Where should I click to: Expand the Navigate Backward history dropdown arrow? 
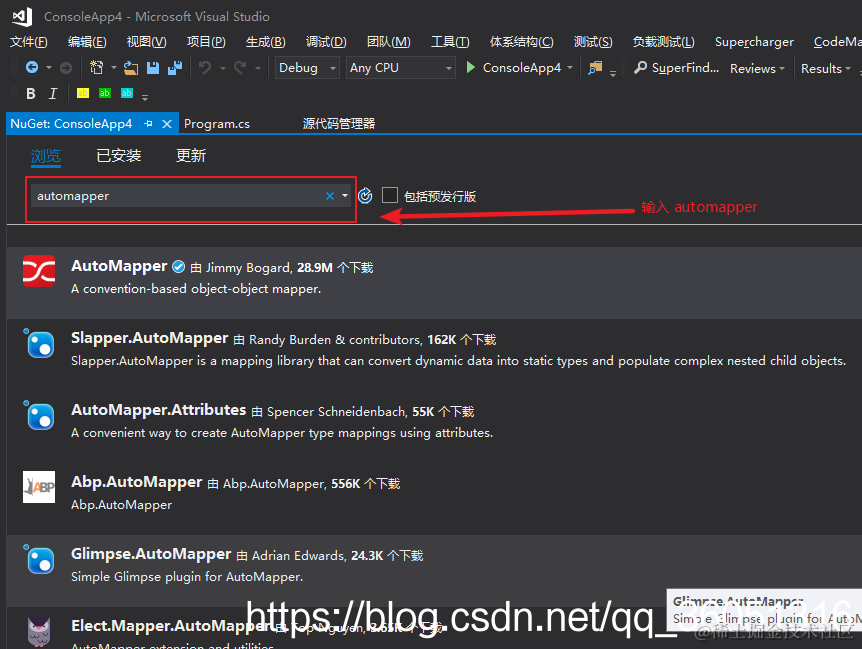point(49,68)
